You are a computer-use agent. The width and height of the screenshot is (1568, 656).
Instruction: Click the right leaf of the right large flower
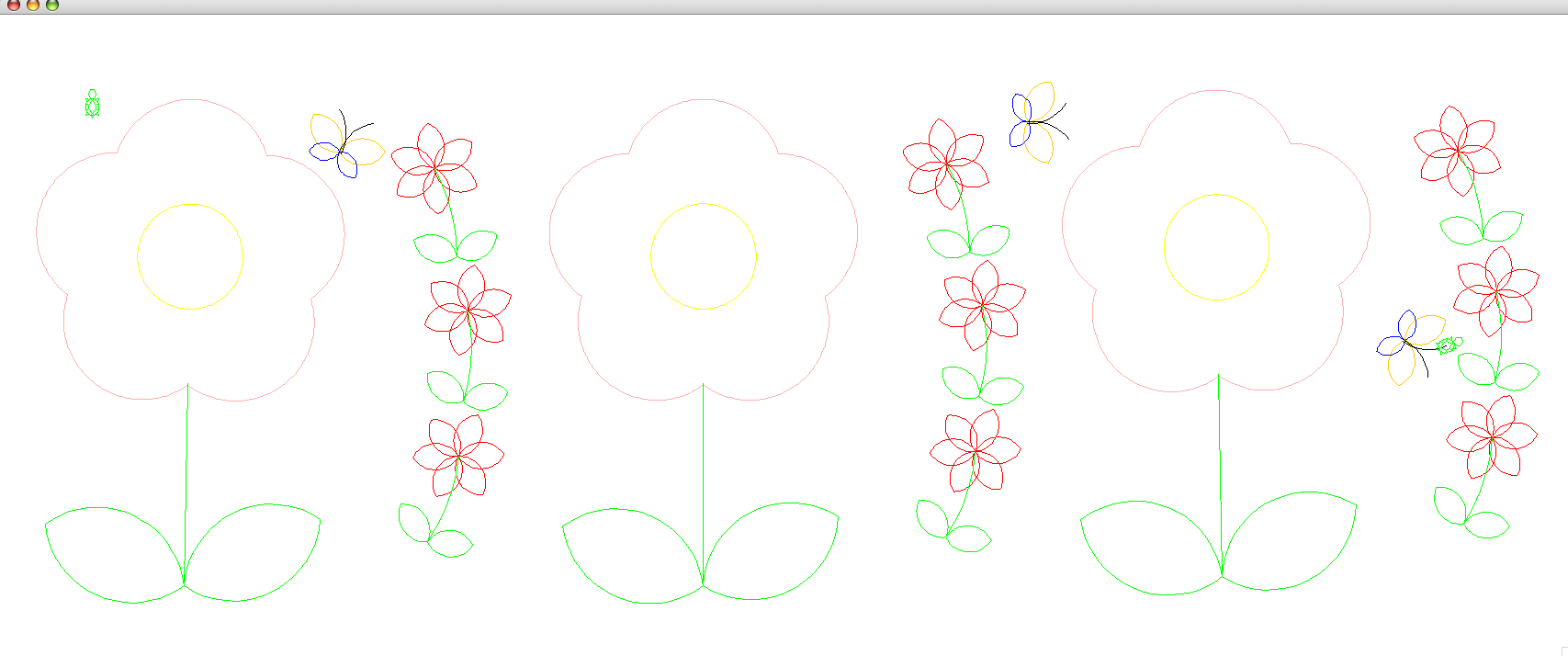pos(1291,542)
